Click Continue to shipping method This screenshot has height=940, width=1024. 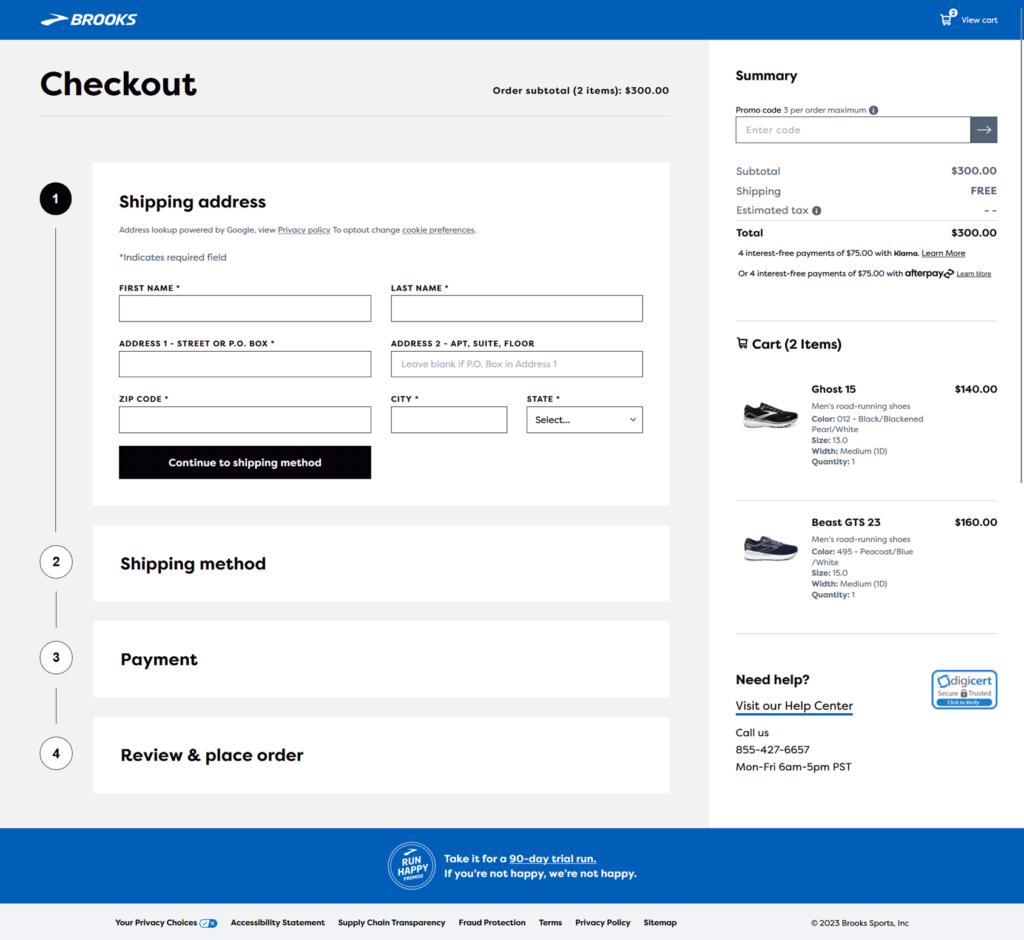[x=244, y=462]
